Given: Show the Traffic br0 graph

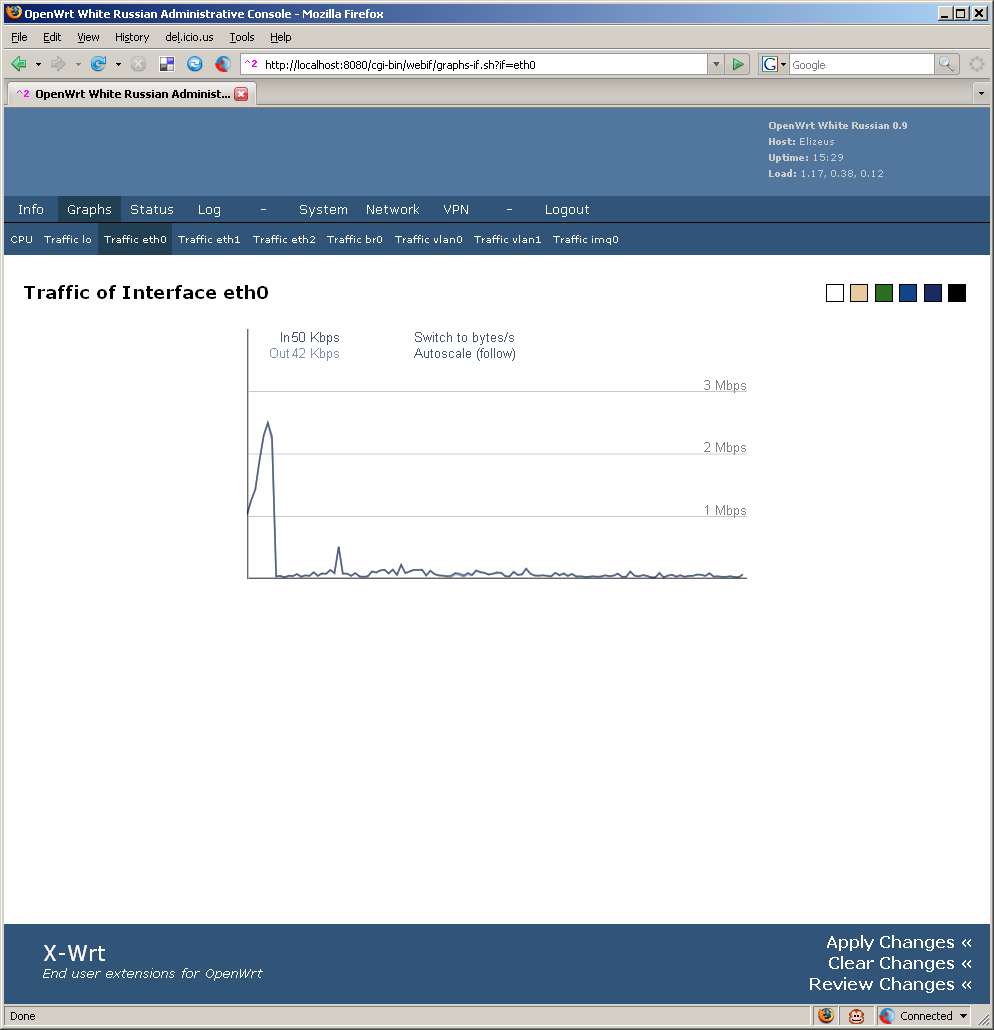Looking at the screenshot, I should point(355,240).
